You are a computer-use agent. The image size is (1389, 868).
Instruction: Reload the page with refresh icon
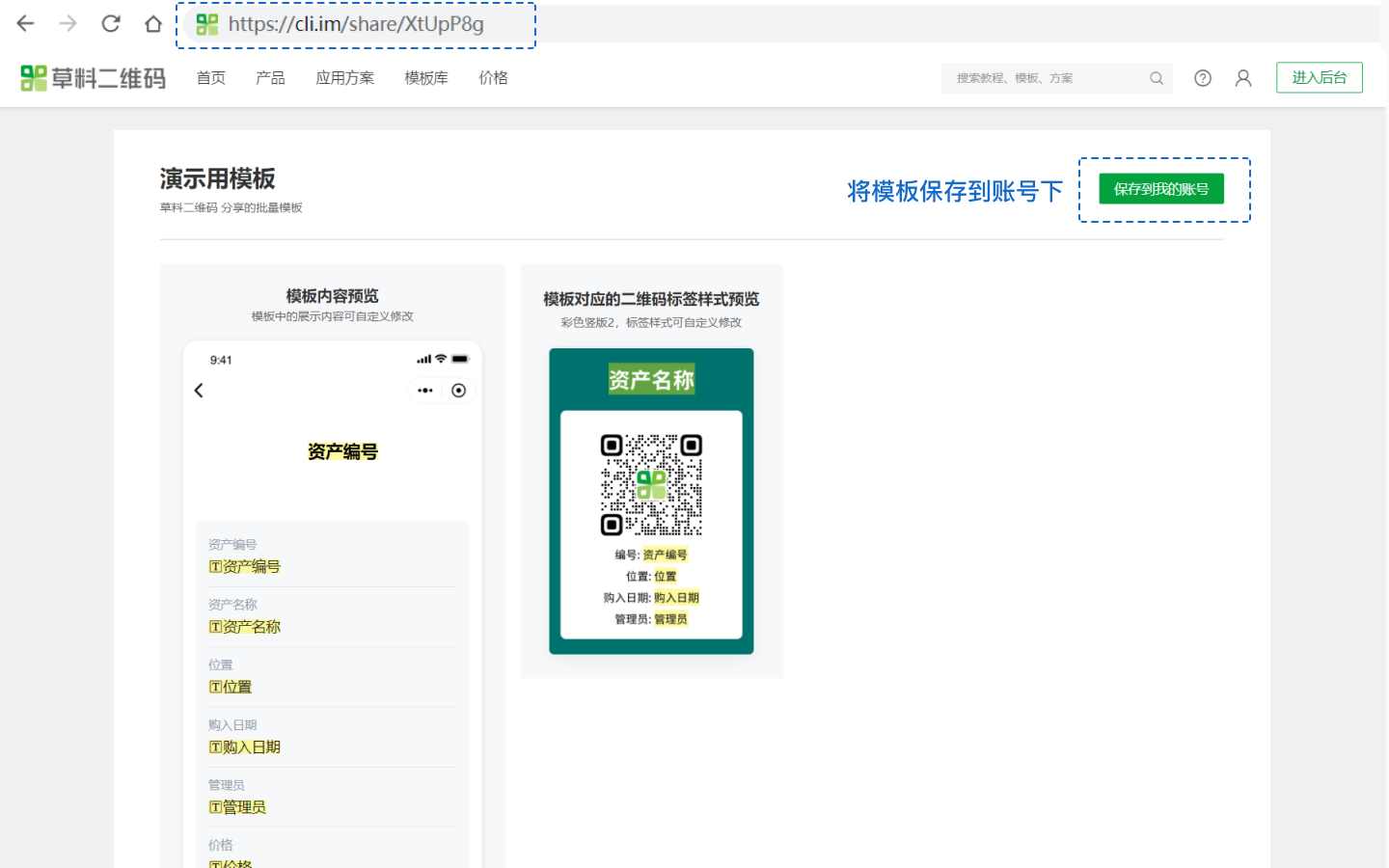coord(111,24)
